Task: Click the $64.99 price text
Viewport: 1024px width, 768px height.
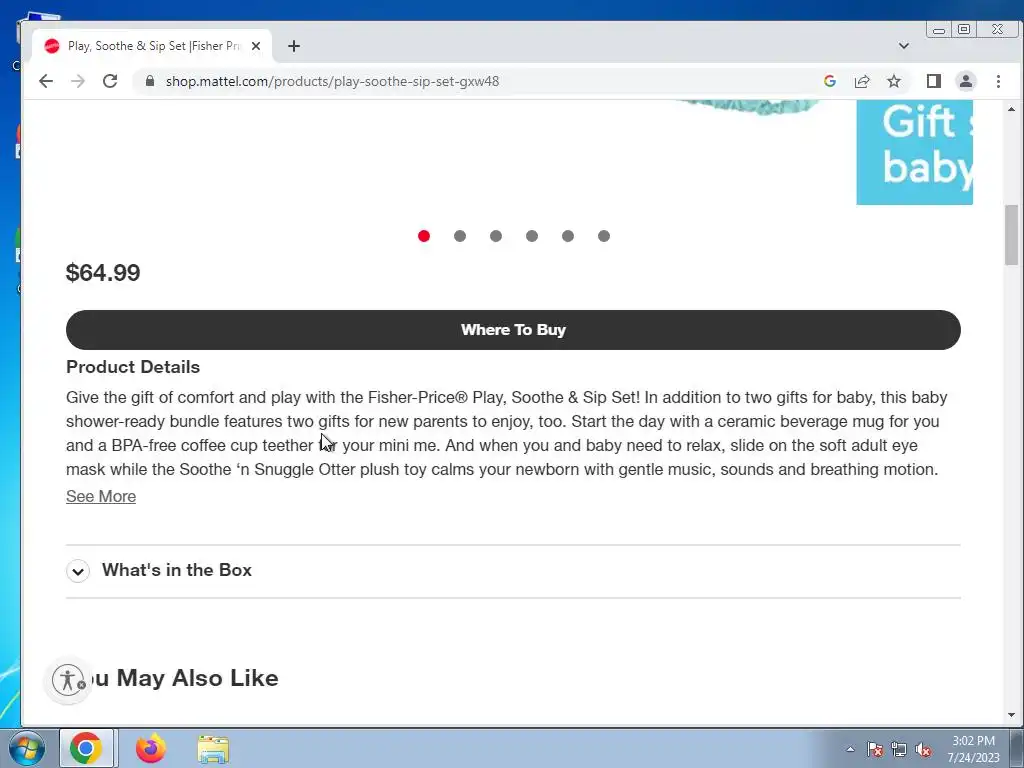Action: coord(103,272)
